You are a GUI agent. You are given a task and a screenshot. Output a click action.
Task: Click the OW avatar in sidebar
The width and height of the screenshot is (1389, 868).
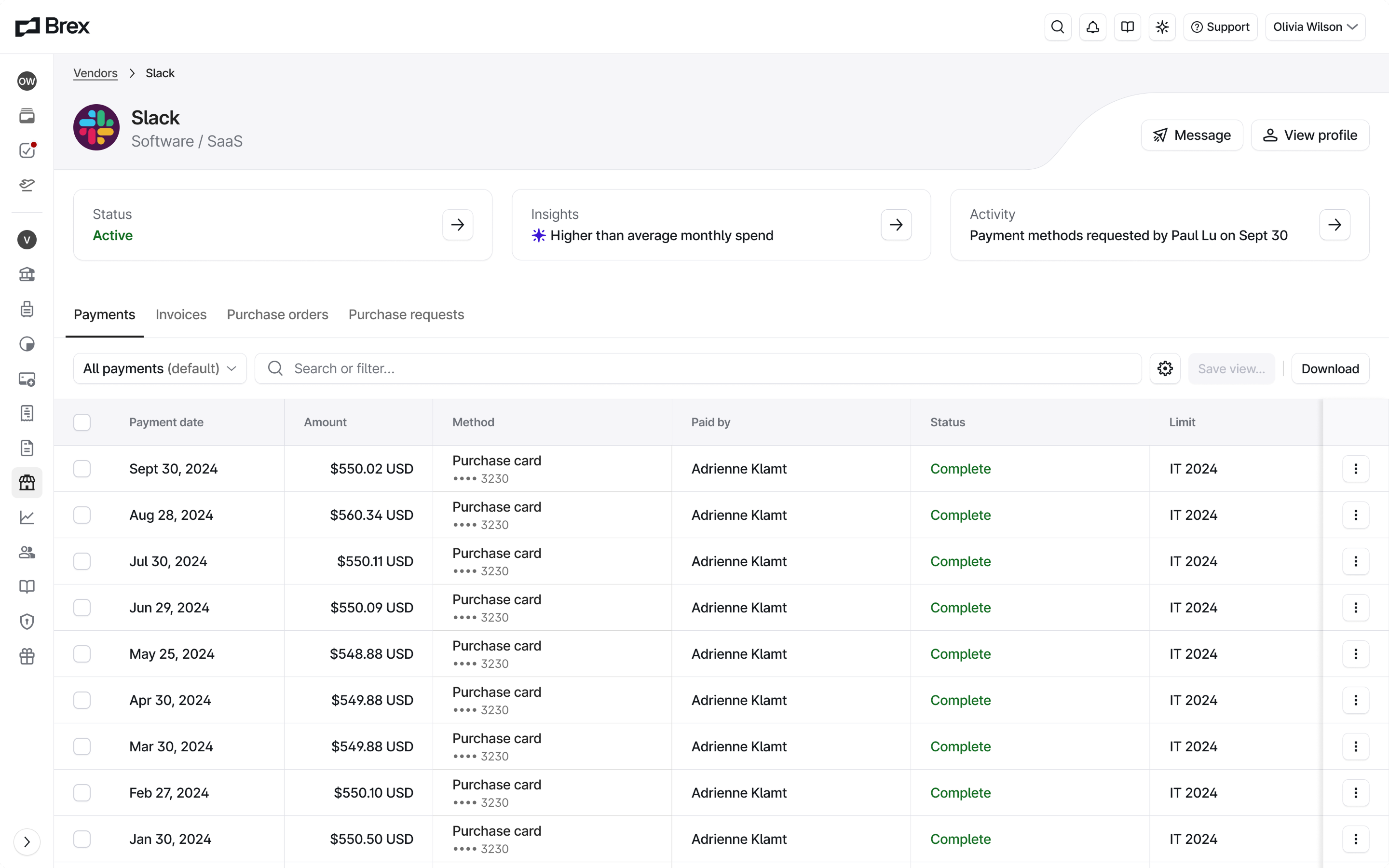pos(27,81)
